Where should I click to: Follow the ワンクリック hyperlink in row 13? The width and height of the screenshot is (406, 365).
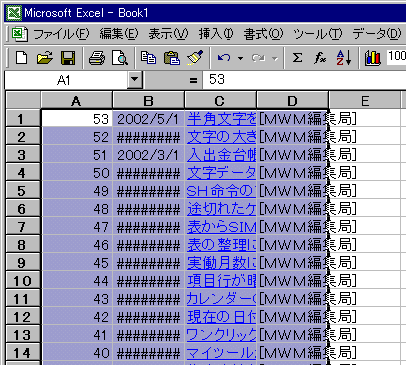(221, 335)
